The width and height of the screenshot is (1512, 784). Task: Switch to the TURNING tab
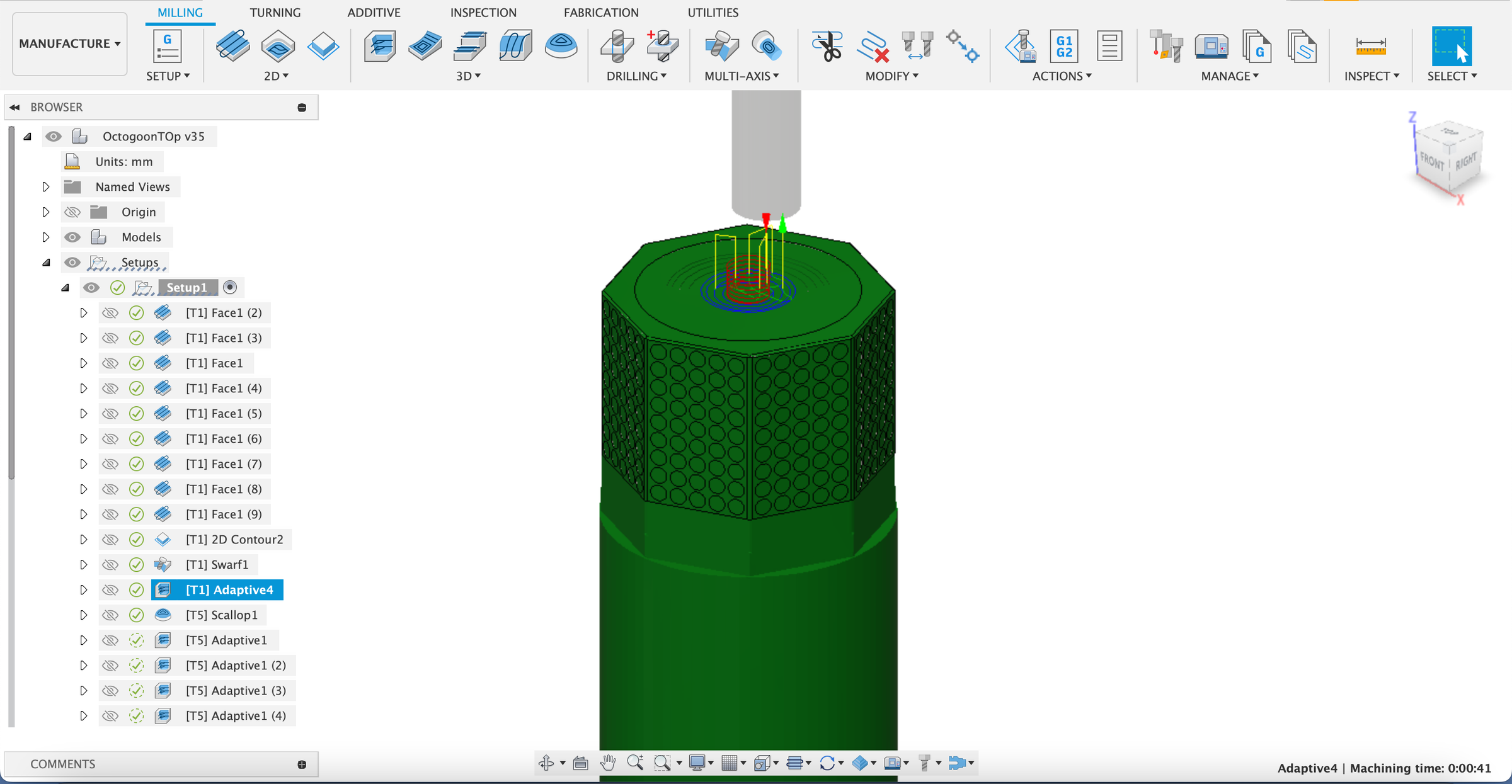(275, 12)
